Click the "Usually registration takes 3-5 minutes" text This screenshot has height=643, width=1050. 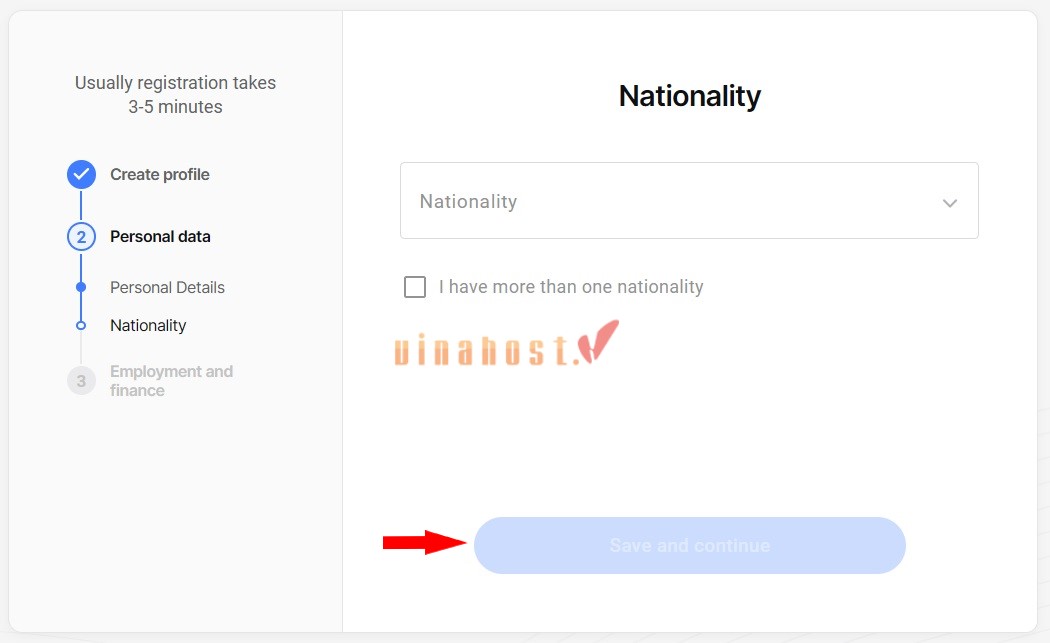click(175, 95)
